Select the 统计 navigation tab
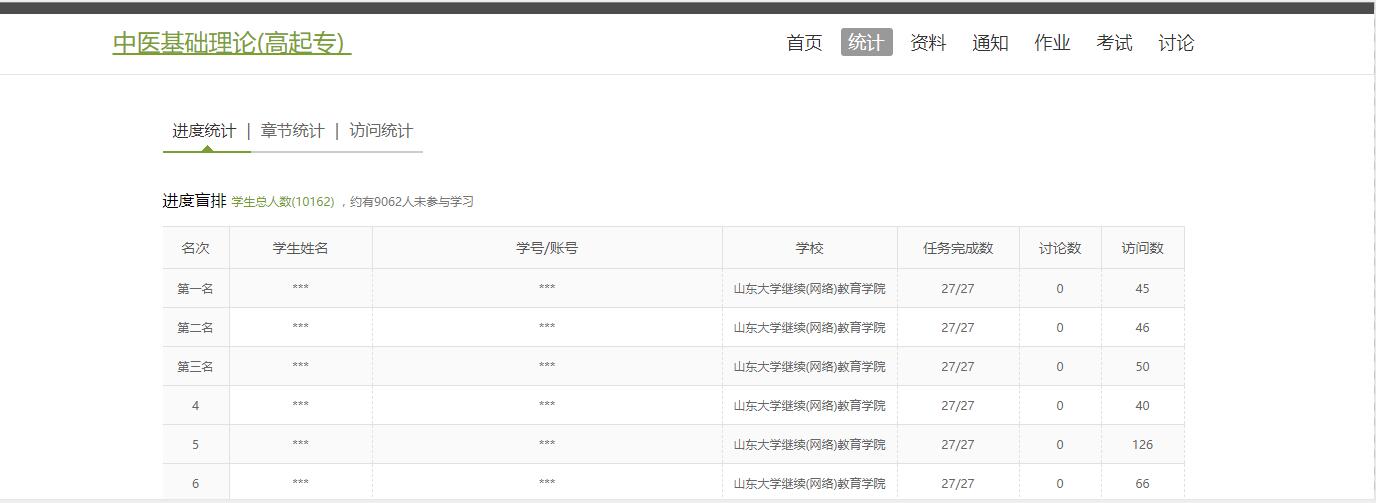This screenshot has height=503, width=1376. click(x=866, y=42)
